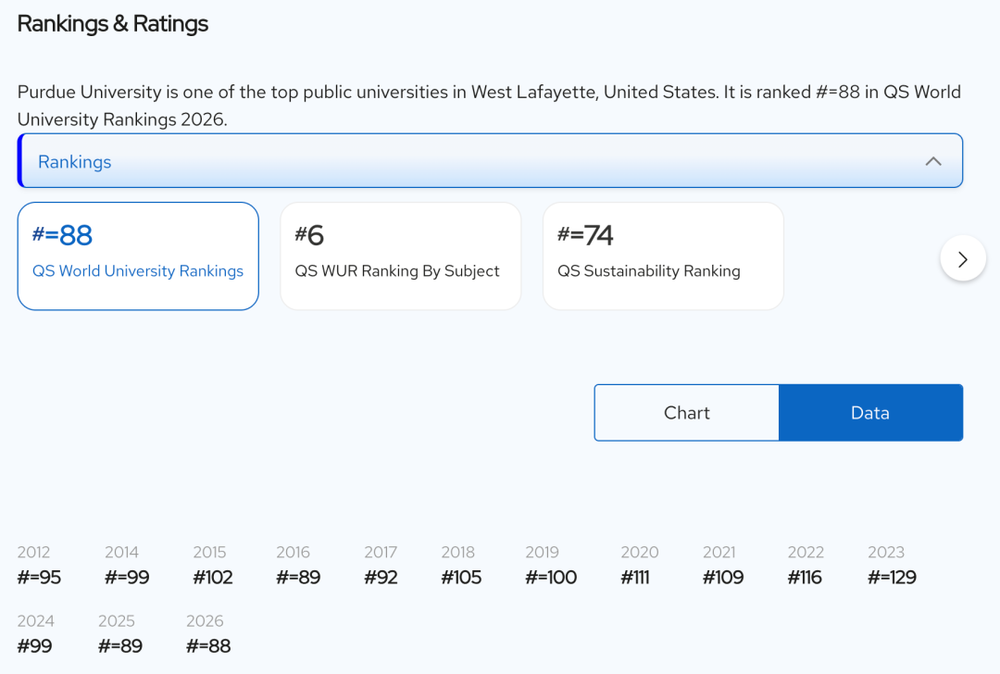
Task: Choose the QS Sustainability Ranking card
Action: click(x=662, y=256)
